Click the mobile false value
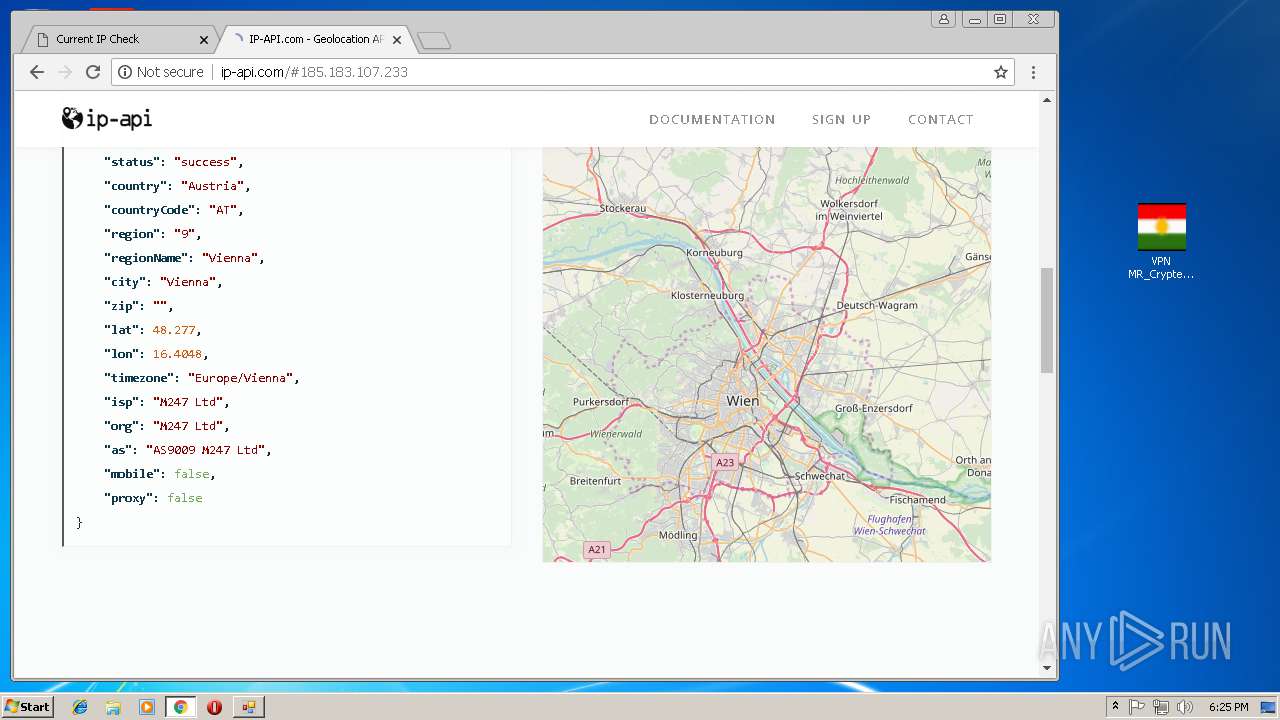The image size is (1280, 720). tap(192, 474)
